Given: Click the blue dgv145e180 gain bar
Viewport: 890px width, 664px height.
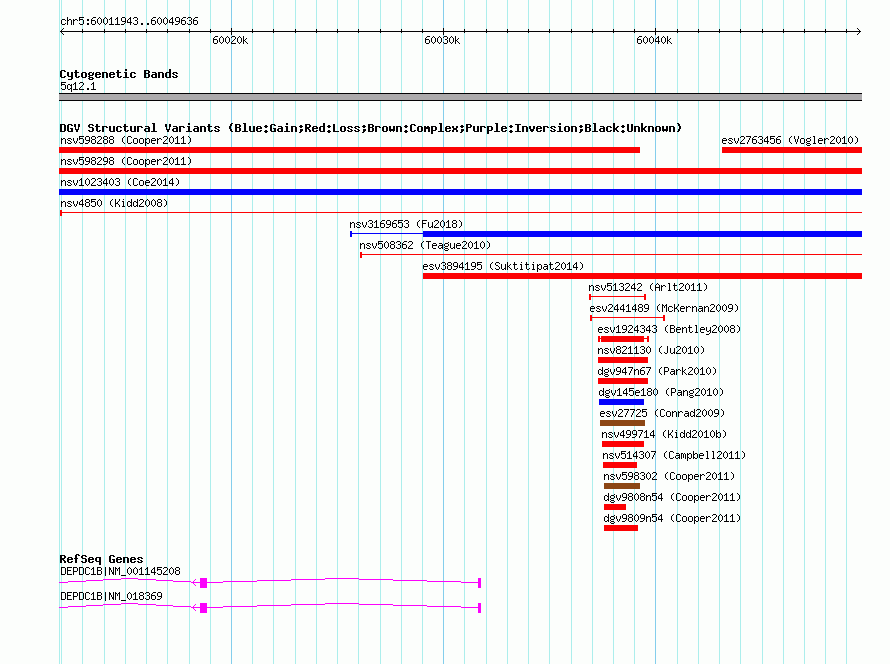Looking at the screenshot, I should 622,402.
